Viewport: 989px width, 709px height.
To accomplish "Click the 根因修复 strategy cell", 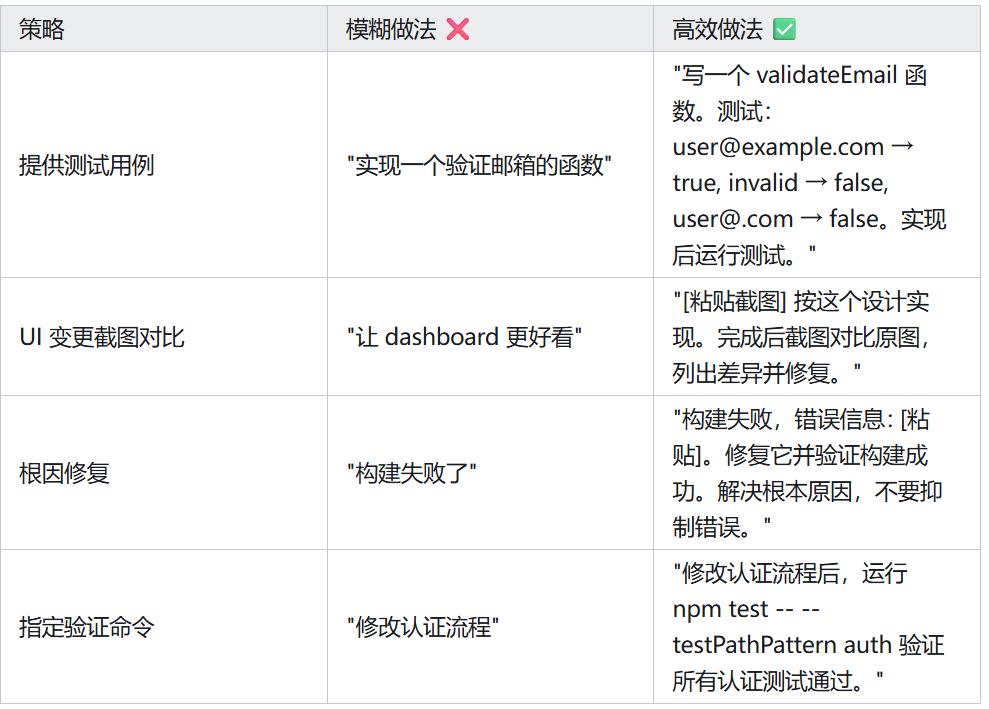I will pyautogui.click(x=64, y=473).
